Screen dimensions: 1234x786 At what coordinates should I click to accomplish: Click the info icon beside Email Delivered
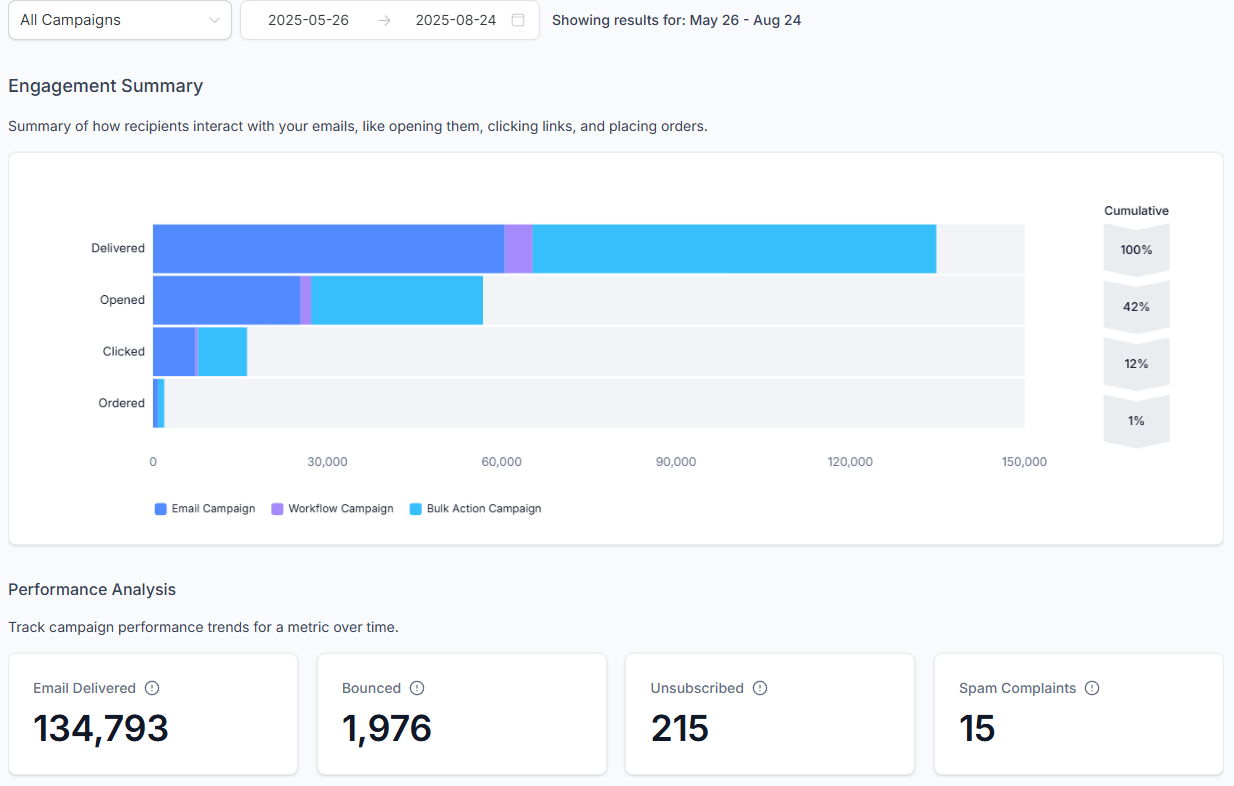152,688
